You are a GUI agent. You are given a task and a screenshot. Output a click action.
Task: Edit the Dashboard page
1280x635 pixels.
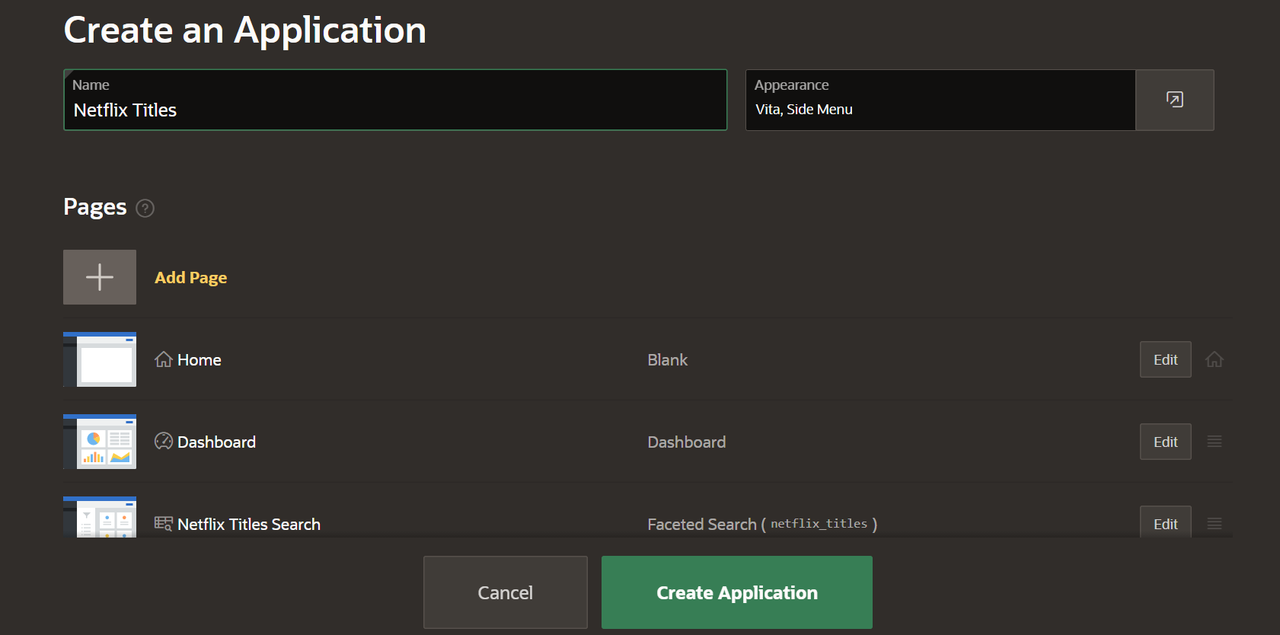[1166, 441]
